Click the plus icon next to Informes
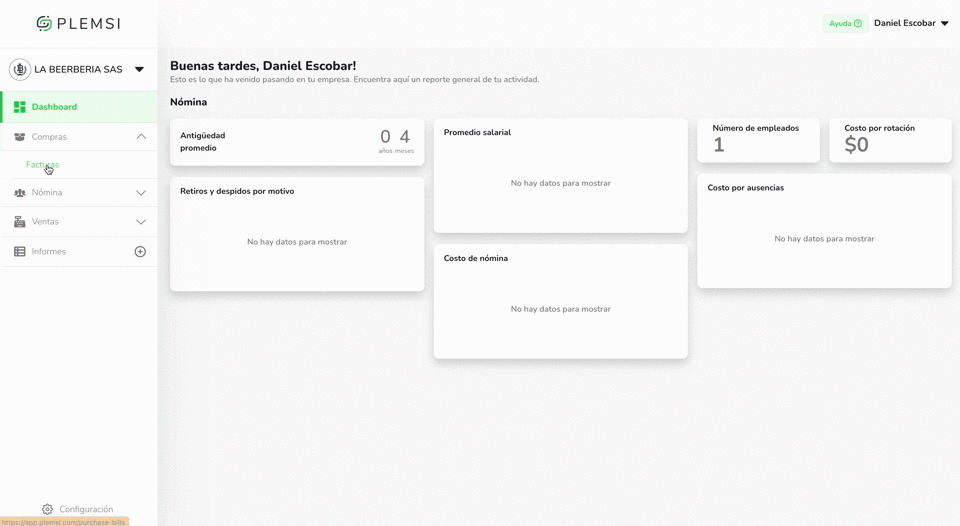 tap(140, 252)
